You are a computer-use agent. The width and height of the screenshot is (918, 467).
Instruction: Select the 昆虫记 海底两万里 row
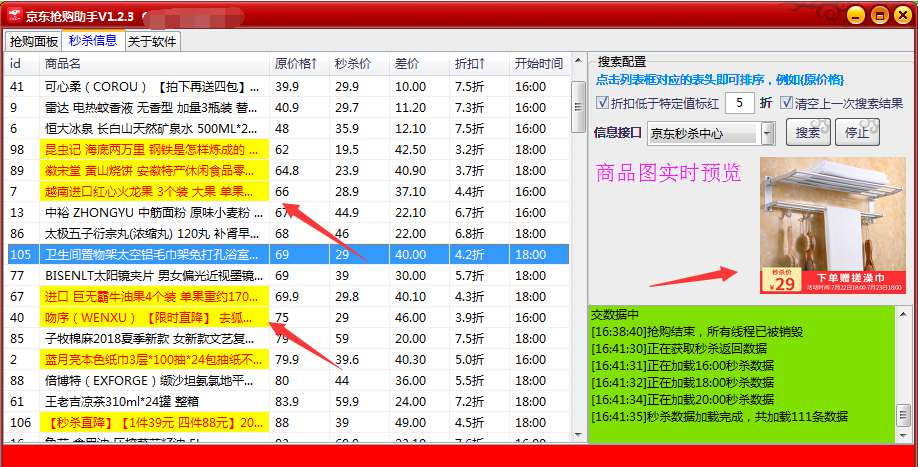click(x=287, y=150)
